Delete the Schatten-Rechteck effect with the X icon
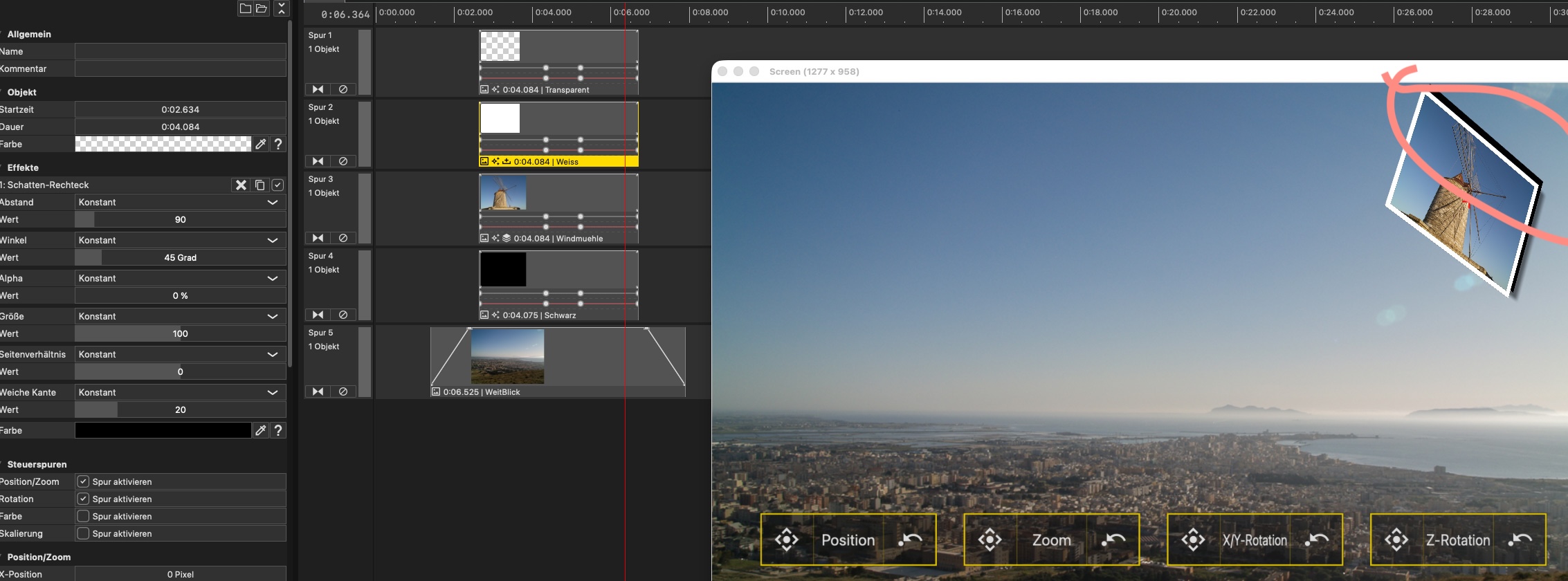Image resolution: width=1568 pixels, height=581 pixels. click(241, 185)
